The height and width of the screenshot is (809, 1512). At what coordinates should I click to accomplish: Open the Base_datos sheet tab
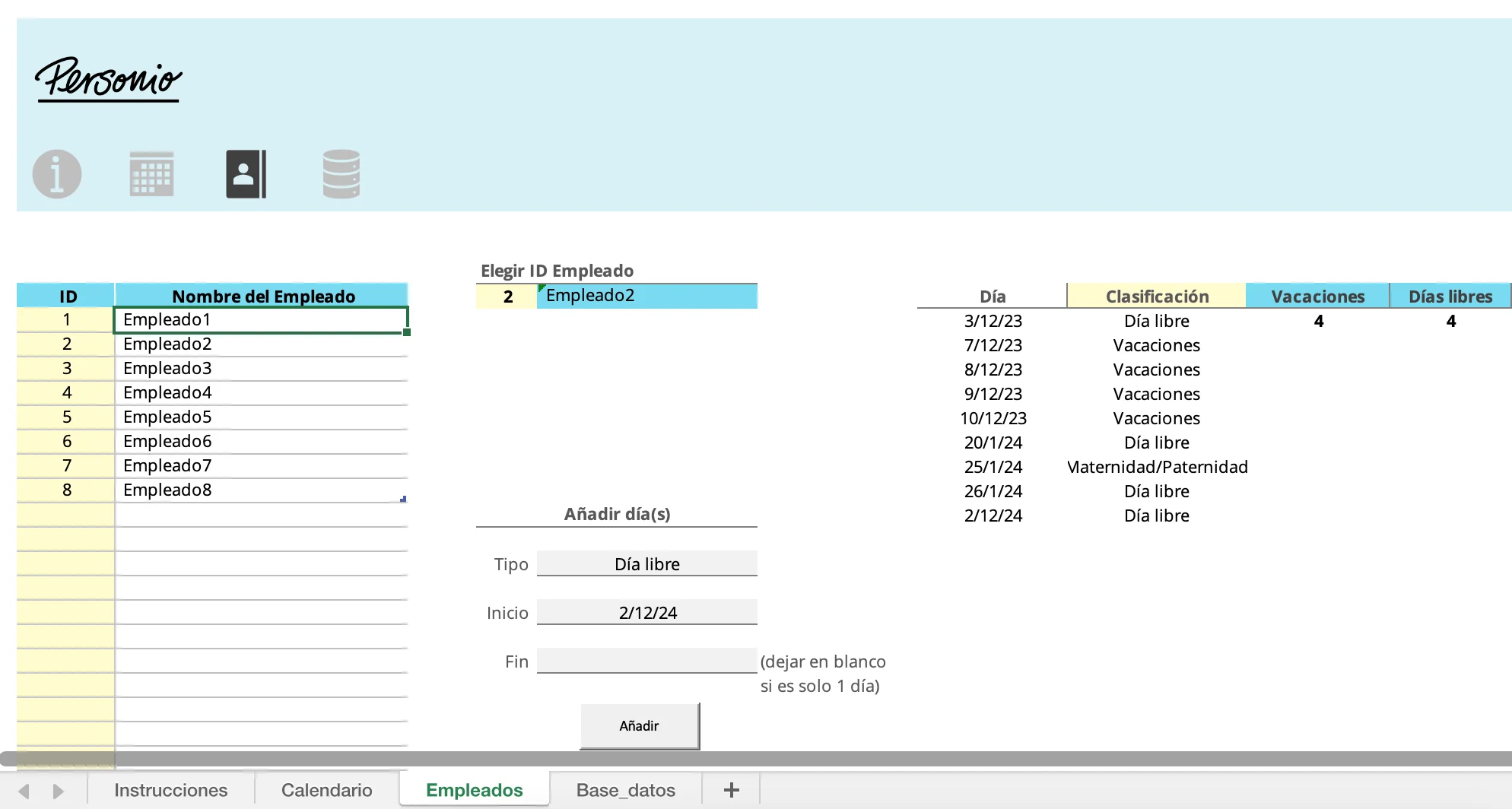(625, 790)
